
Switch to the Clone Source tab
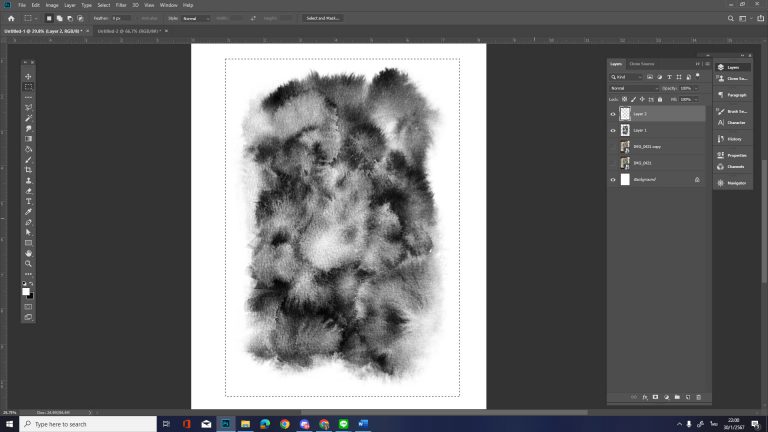tap(641, 64)
